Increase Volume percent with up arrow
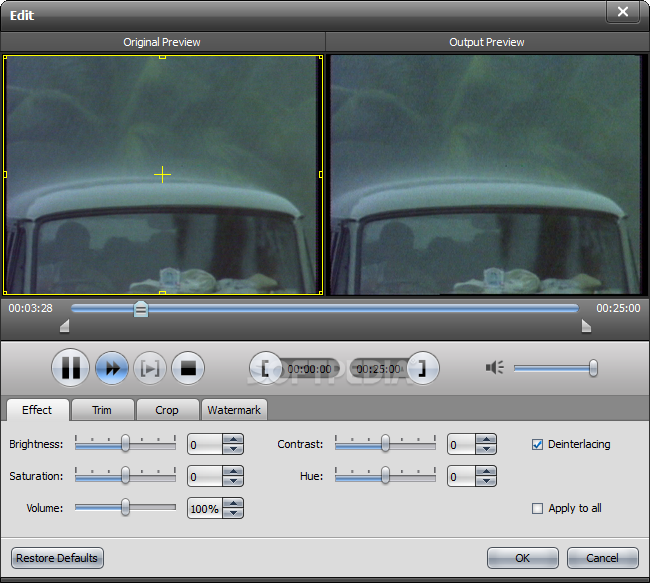The height and width of the screenshot is (583, 650). click(233, 503)
